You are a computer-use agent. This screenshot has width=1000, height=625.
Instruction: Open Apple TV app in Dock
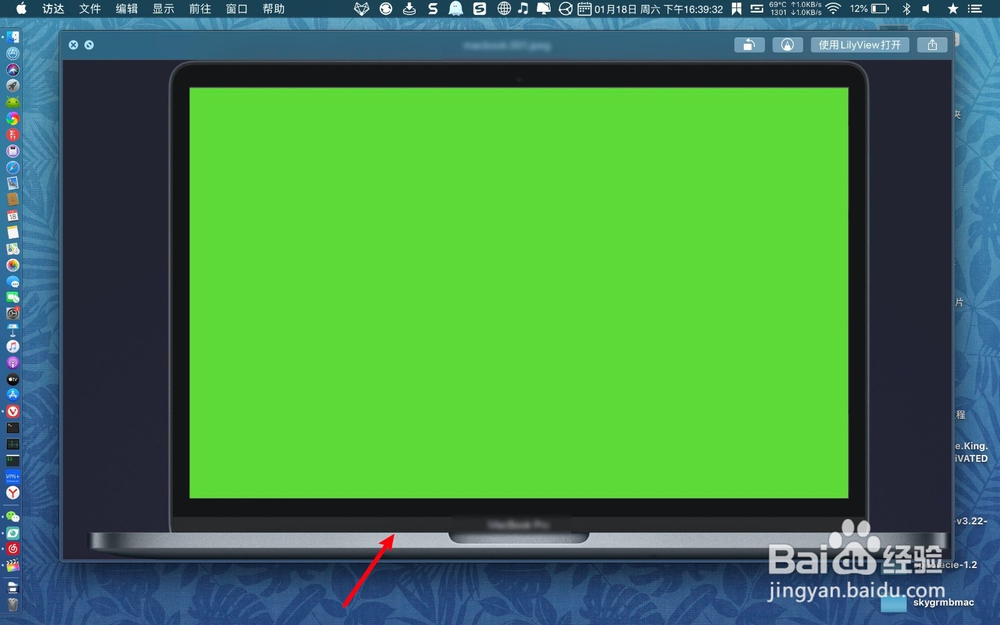click(13, 379)
